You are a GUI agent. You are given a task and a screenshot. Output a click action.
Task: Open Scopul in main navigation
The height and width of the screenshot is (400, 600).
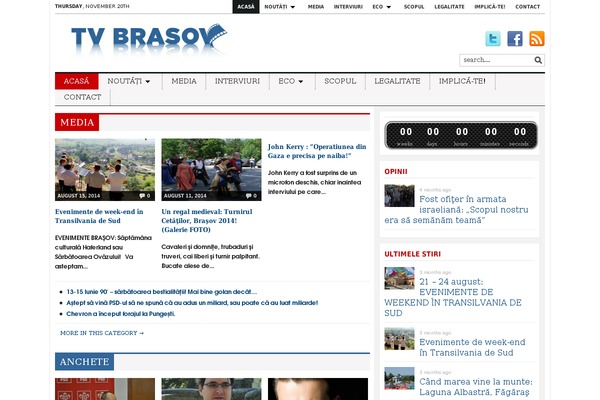340,81
